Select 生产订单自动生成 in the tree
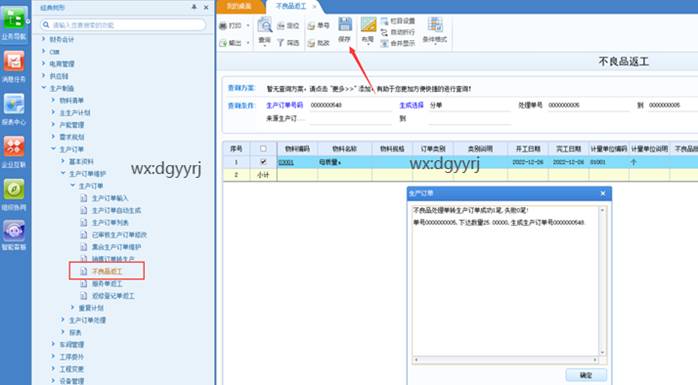Screen dimensions: 698x385 (x=116, y=210)
